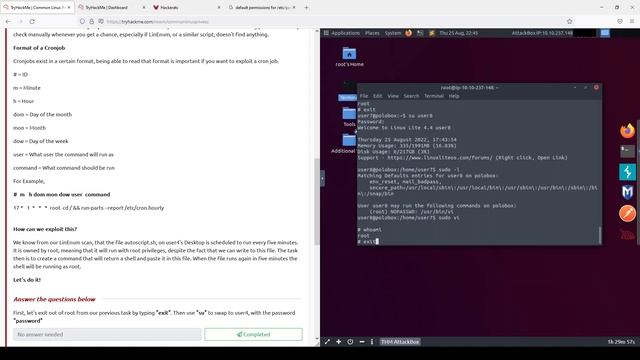Screen dimensions: 640x360
Task: Click the red close button on terminal window
Action: (x=596, y=87)
